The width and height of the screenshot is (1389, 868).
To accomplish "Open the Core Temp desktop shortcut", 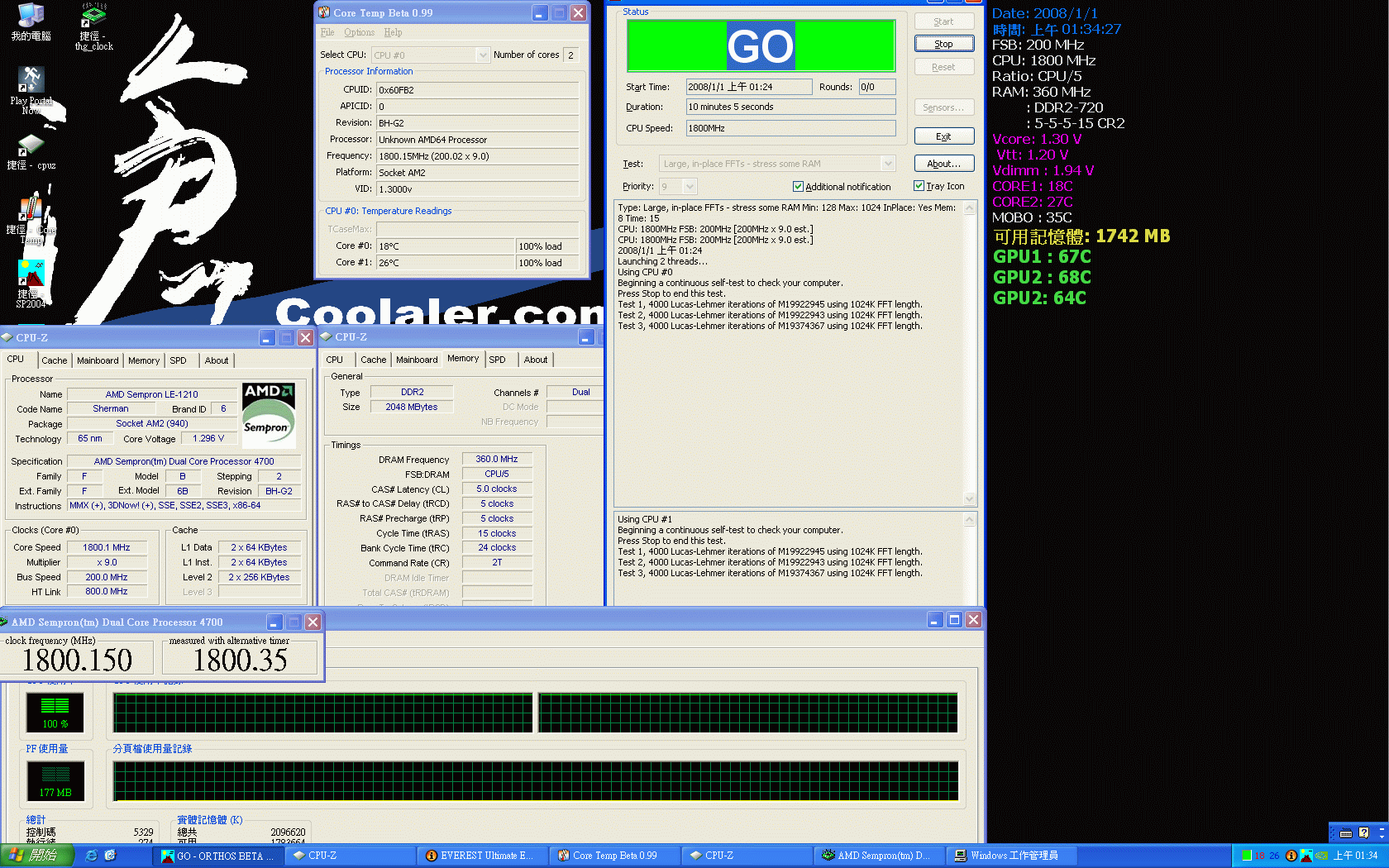I will [x=31, y=220].
